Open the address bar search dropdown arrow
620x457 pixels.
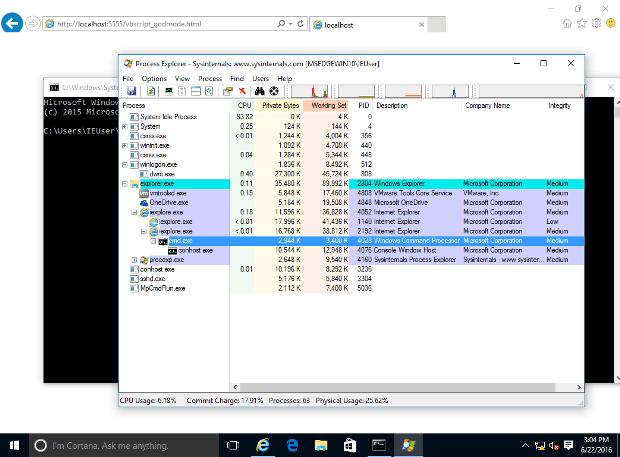point(291,24)
